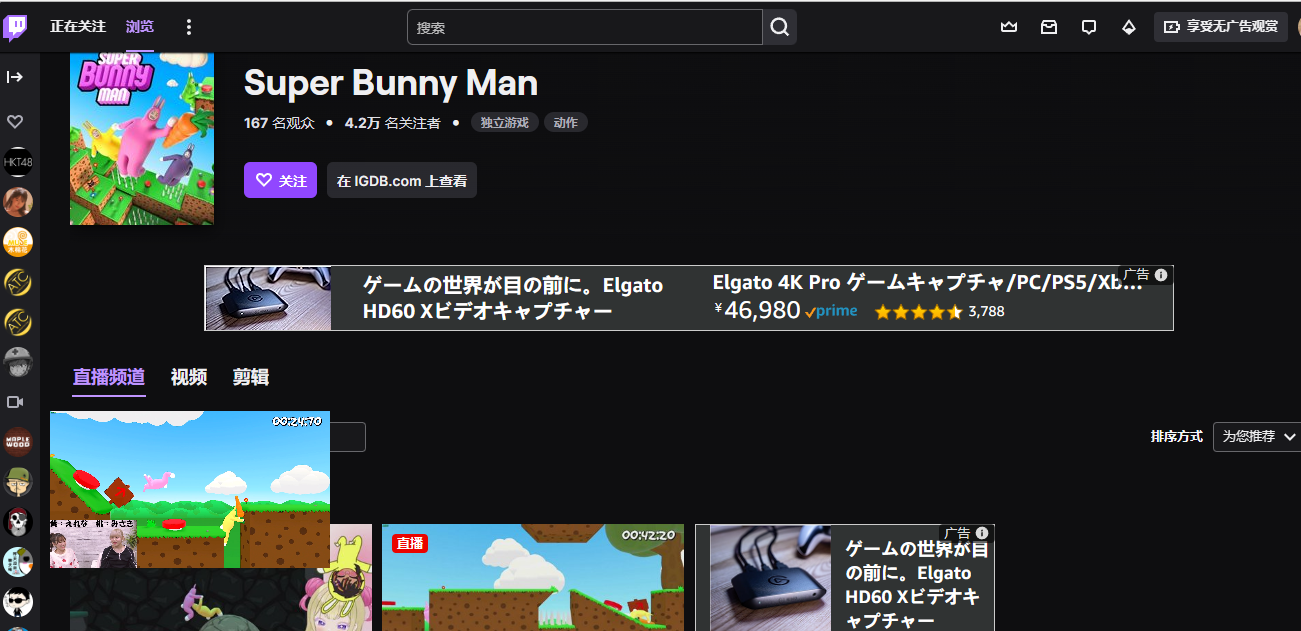Open the Twitch home via the Twitch logo

point(15,26)
